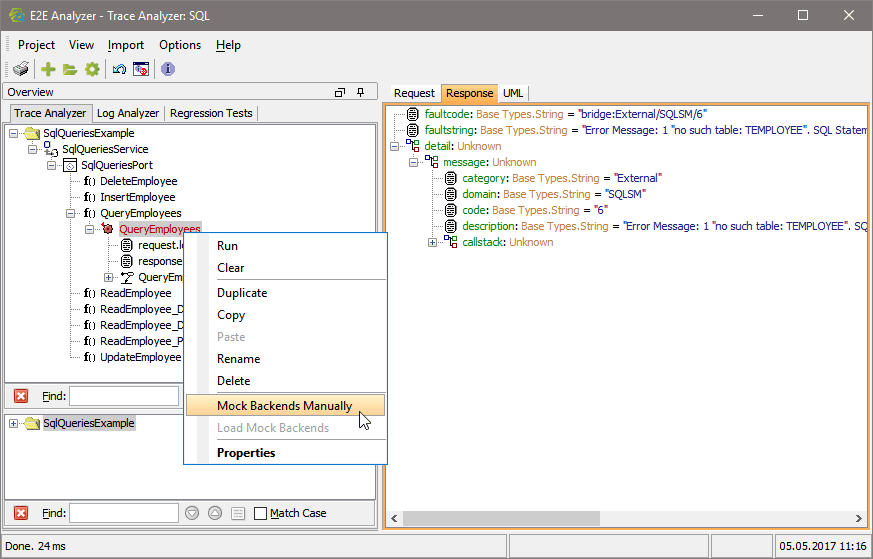Click the printer icon in the toolbar
This screenshot has width=873, height=559.
tap(20, 69)
